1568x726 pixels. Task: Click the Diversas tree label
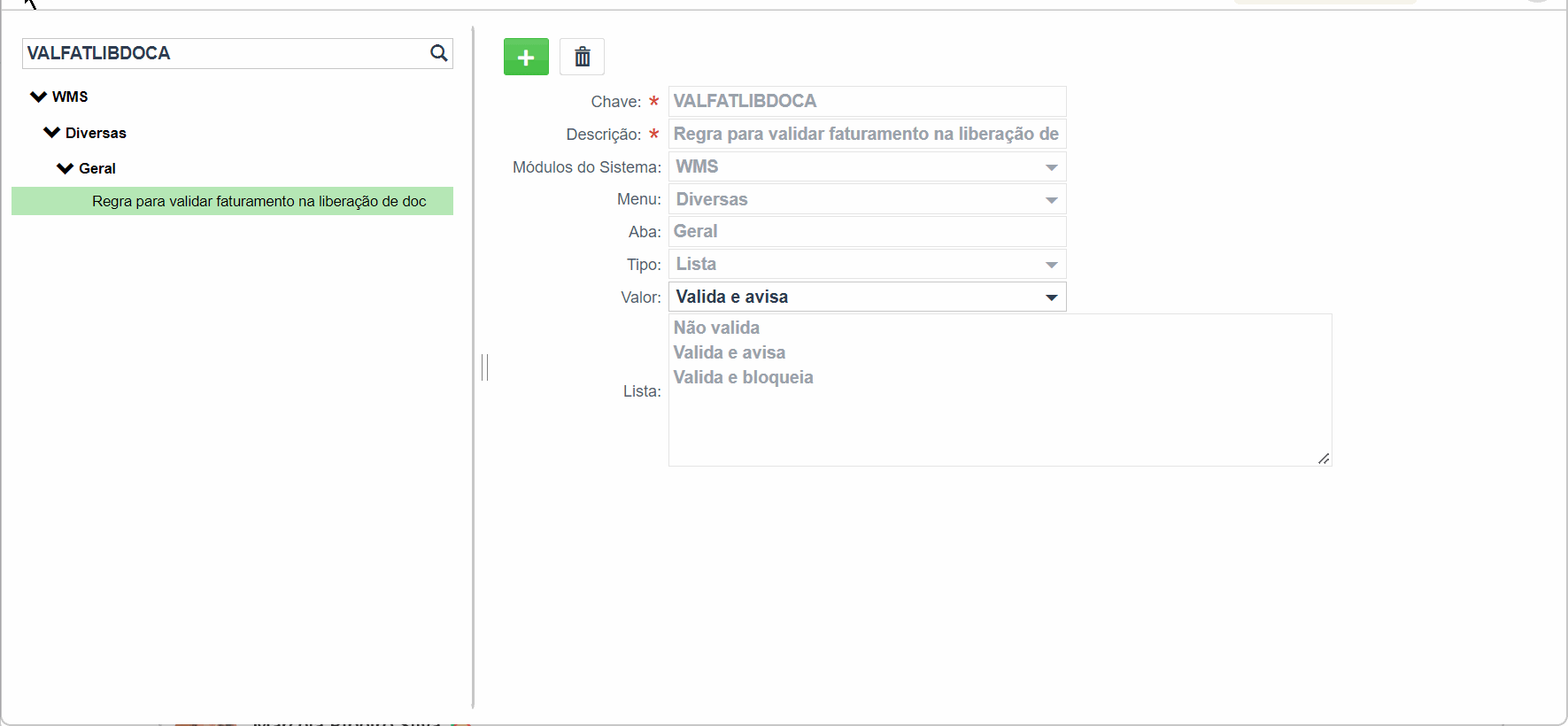click(96, 133)
